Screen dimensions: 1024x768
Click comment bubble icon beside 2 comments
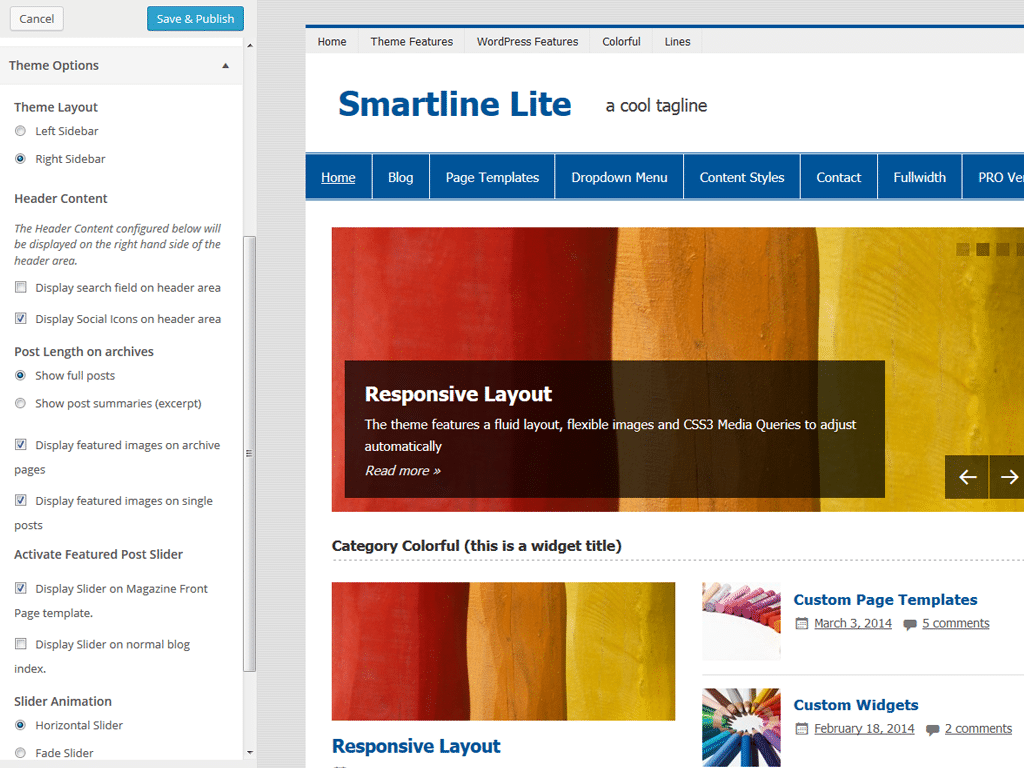click(933, 729)
